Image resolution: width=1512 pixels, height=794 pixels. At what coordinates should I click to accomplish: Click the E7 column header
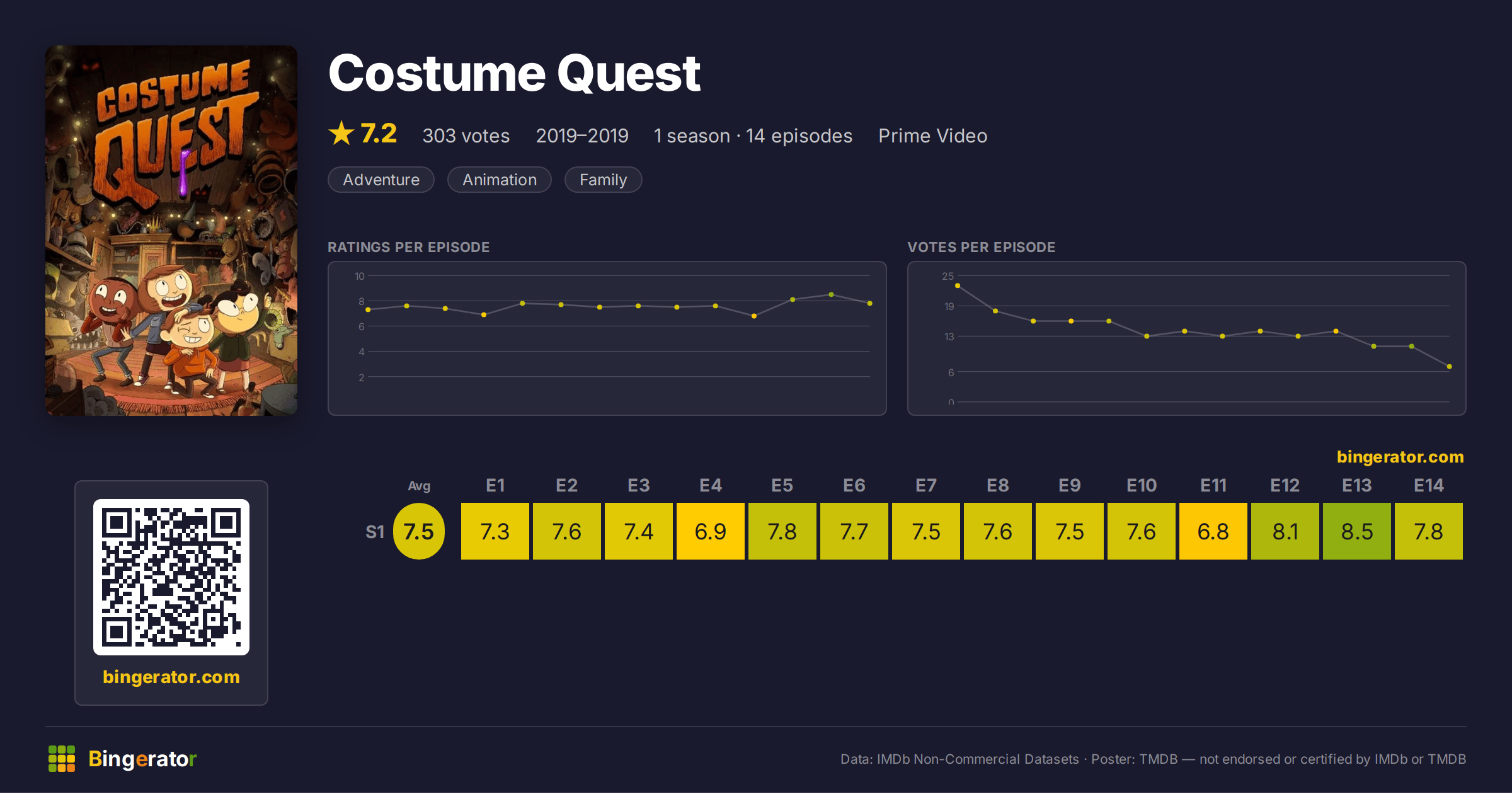pyautogui.click(x=926, y=485)
